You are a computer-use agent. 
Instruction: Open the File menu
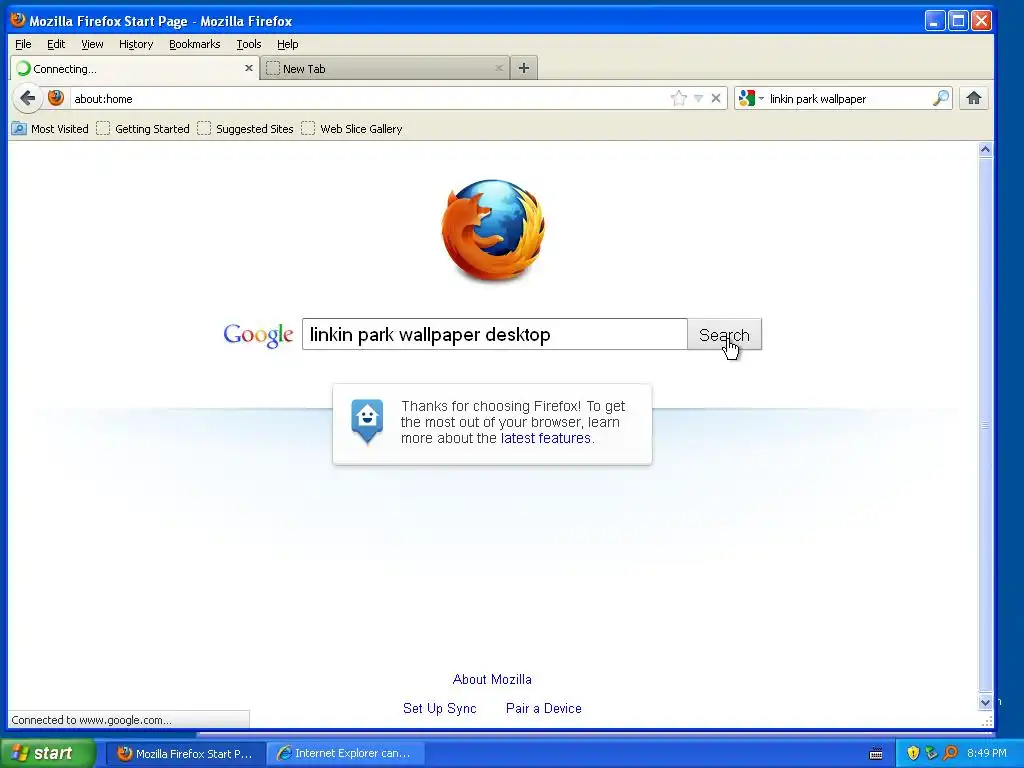(x=23, y=44)
